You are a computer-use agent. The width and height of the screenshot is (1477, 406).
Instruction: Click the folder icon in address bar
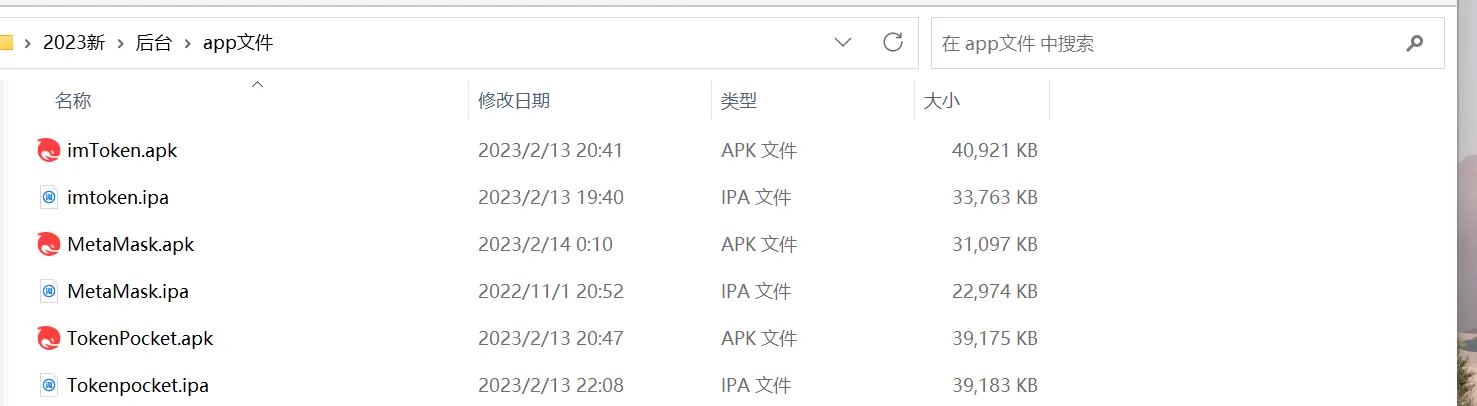pos(5,43)
